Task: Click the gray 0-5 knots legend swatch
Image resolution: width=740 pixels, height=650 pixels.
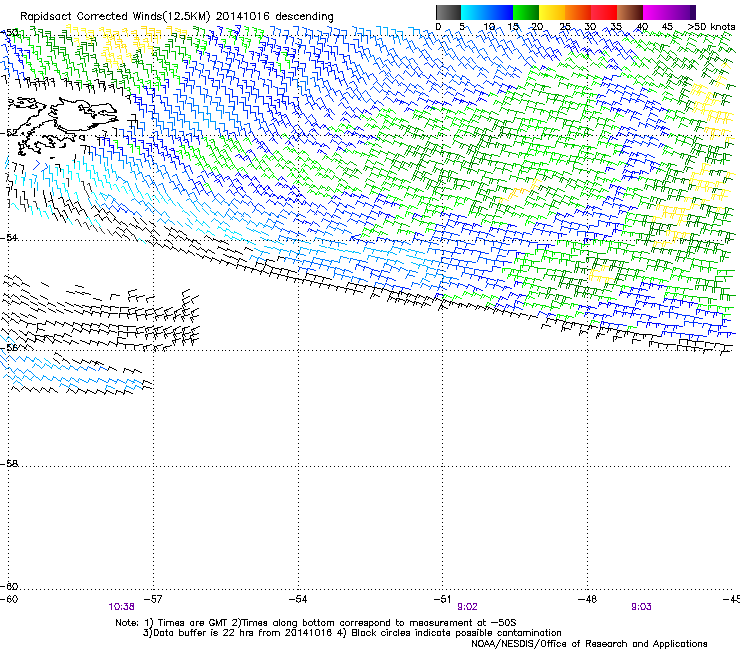Action: 448,12
